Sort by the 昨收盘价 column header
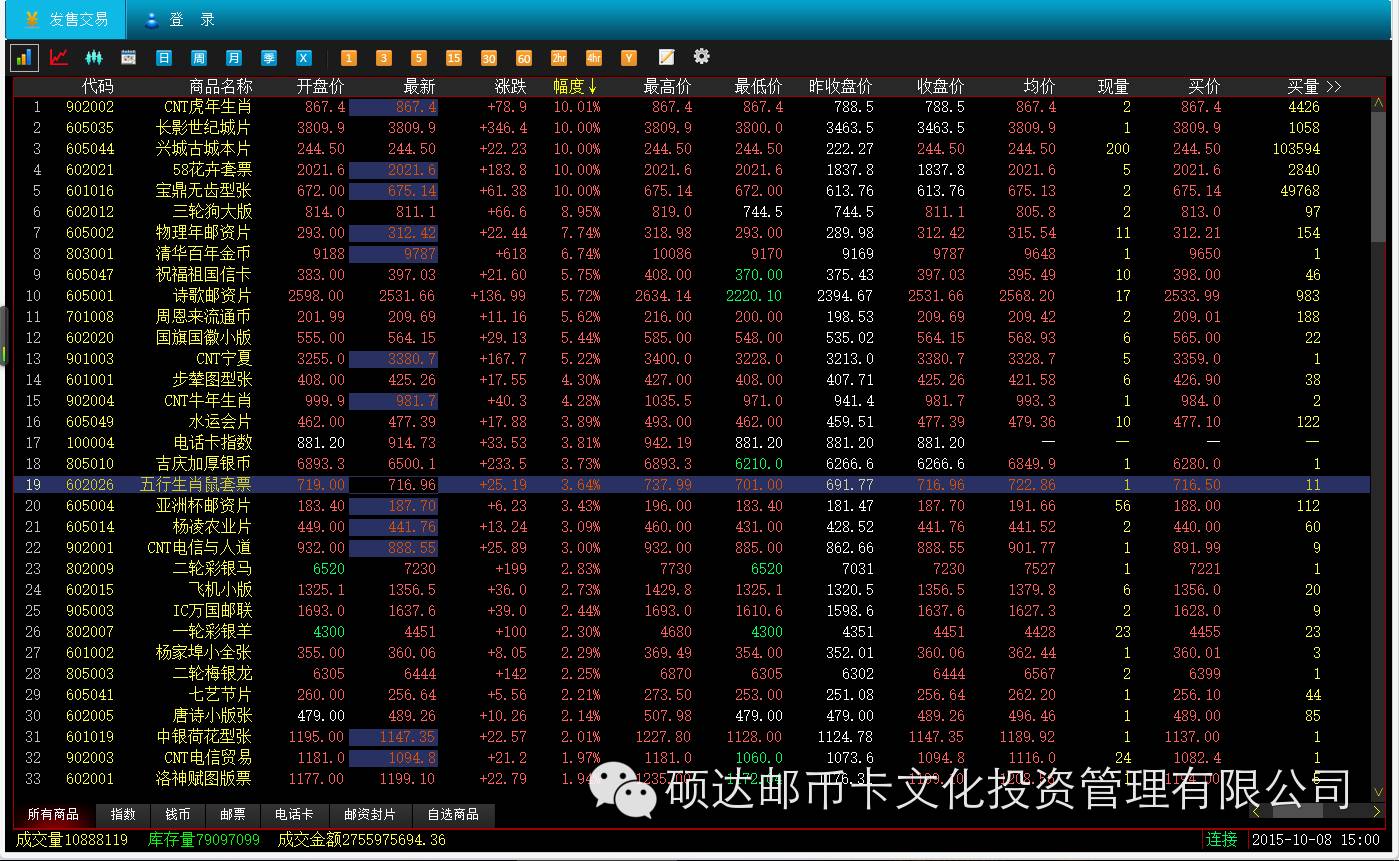 [x=841, y=87]
